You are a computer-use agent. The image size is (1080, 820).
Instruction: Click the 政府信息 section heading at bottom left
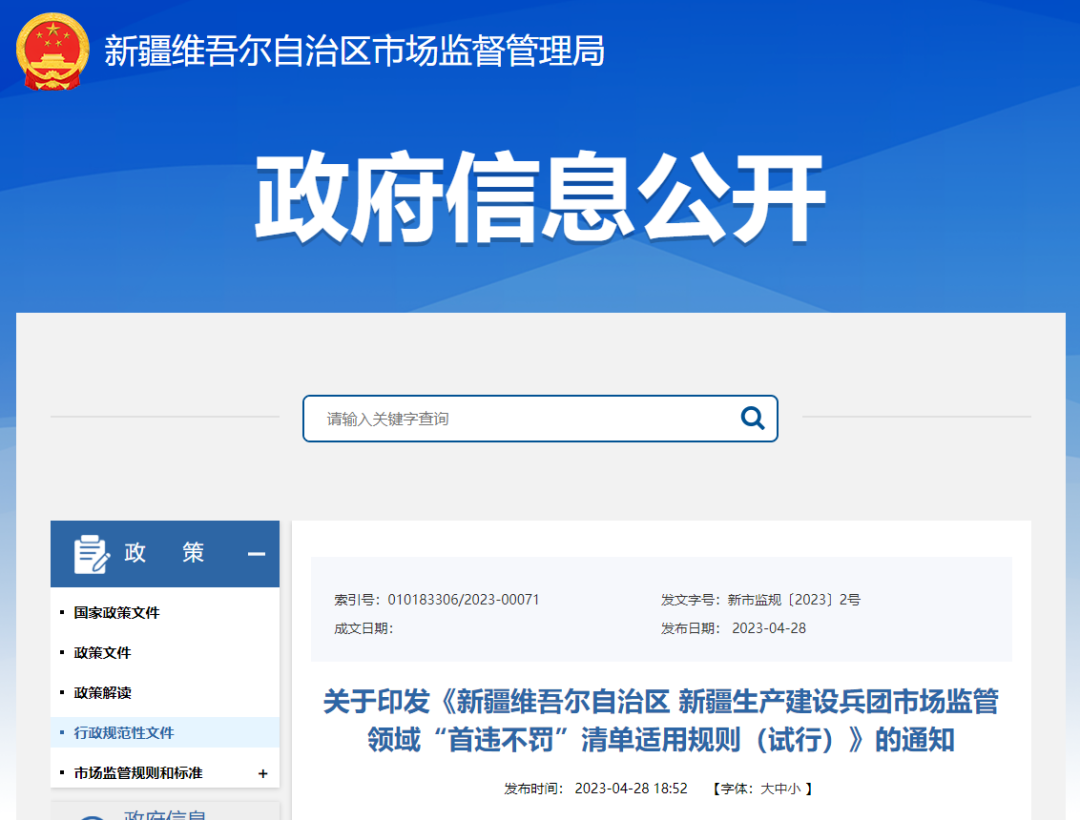(x=165, y=814)
